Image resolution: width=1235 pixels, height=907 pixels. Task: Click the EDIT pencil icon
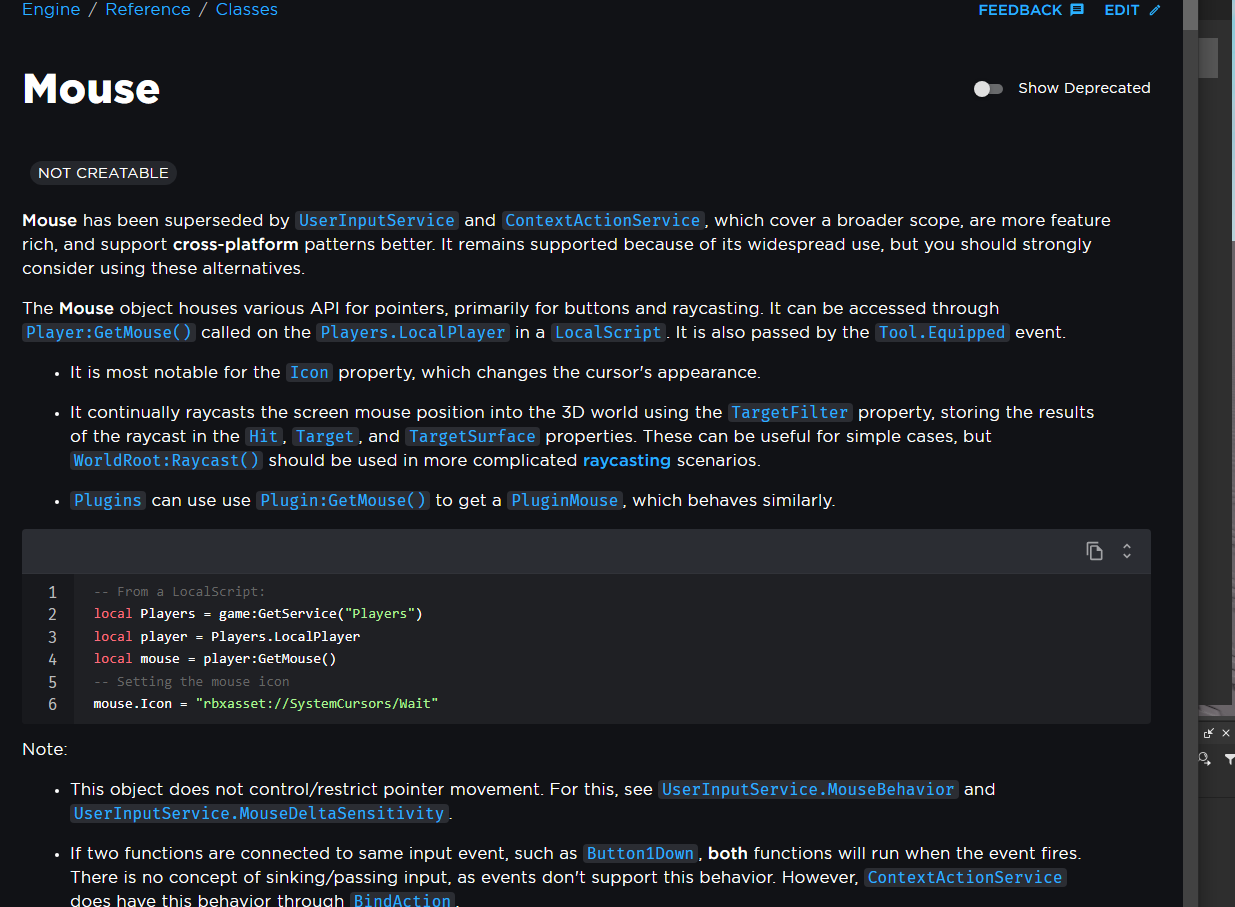(1155, 10)
